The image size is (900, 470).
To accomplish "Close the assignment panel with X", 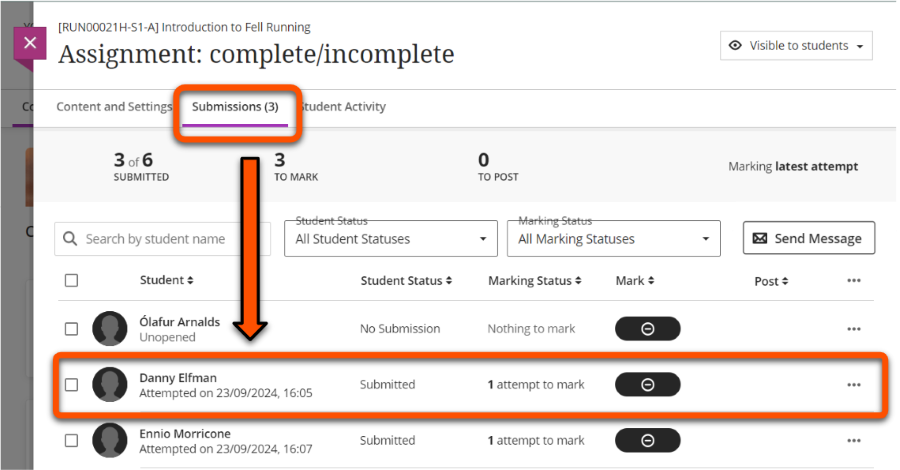I will [x=30, y=44].
